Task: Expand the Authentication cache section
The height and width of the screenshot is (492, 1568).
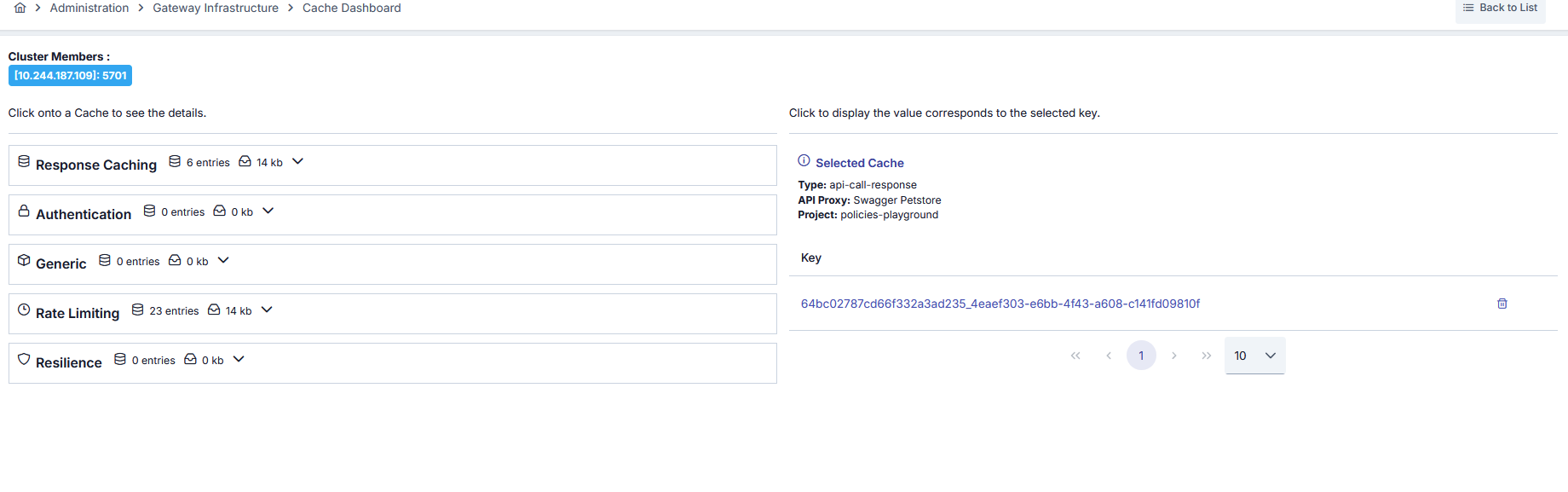Action: [268, 211]
